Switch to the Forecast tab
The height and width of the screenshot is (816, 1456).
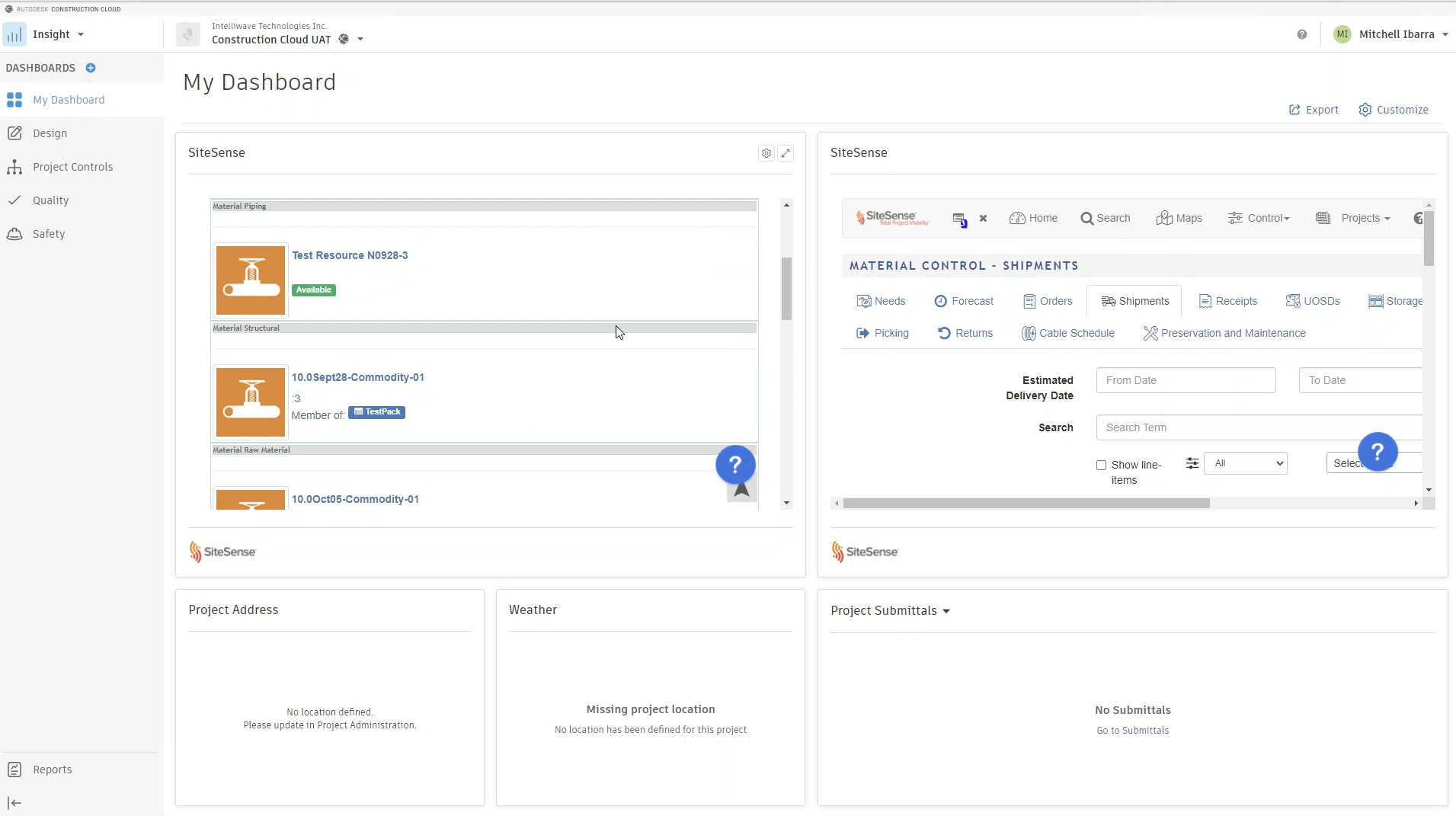(964, 301)
